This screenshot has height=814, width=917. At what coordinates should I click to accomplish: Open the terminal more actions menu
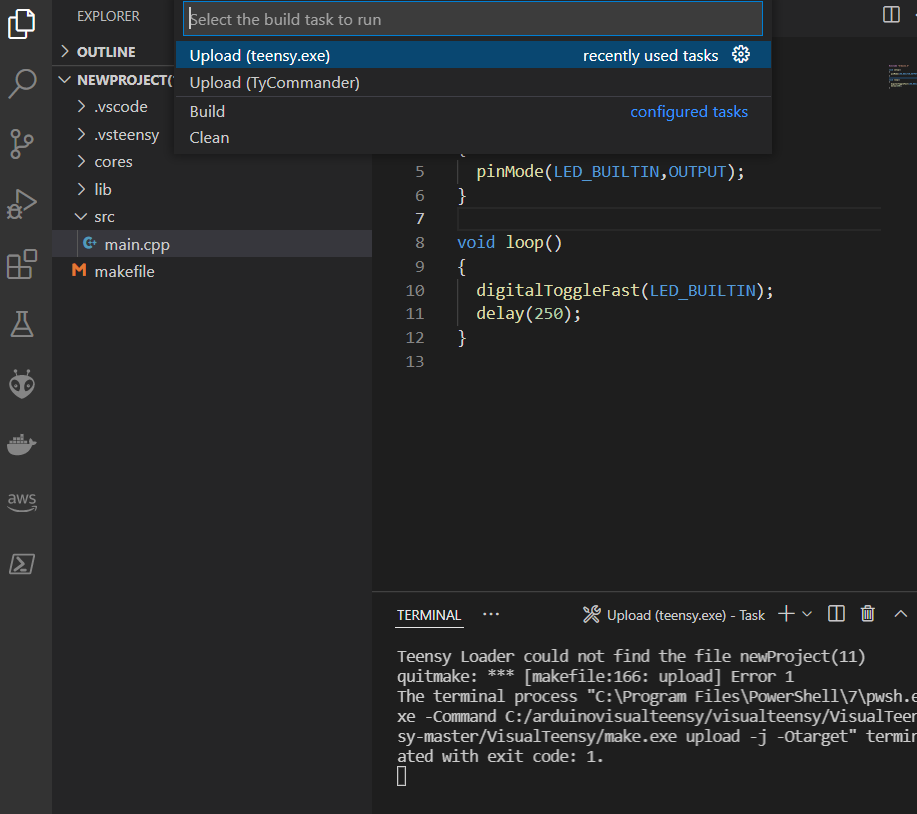(489, 614)
